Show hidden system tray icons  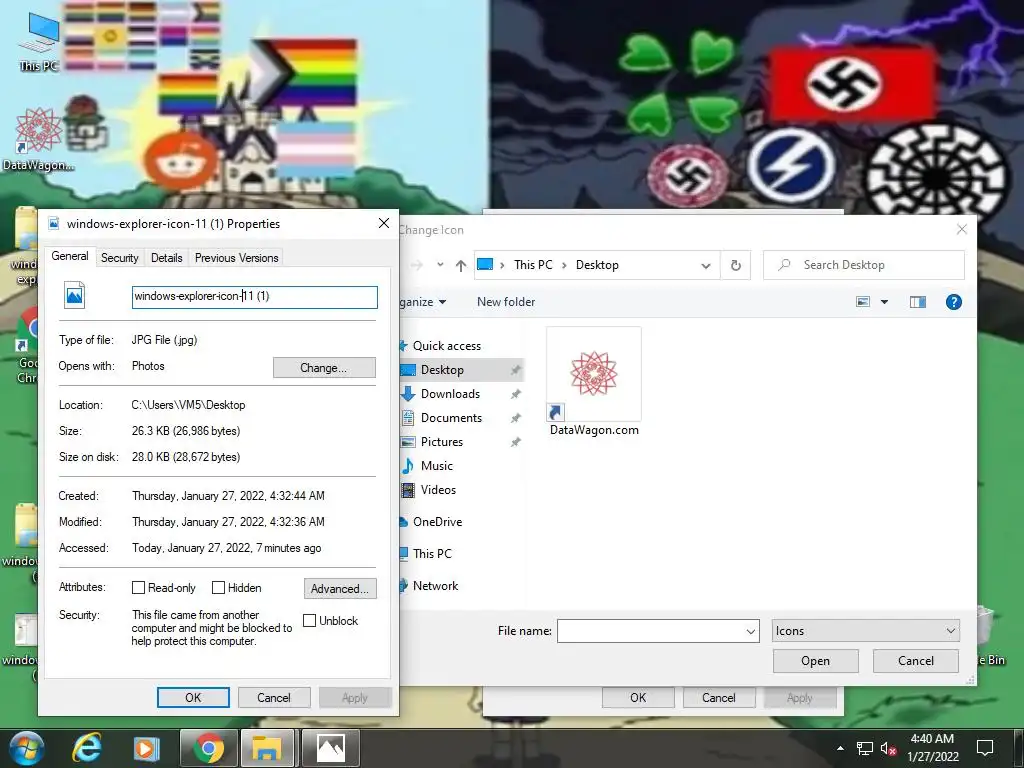840,748
